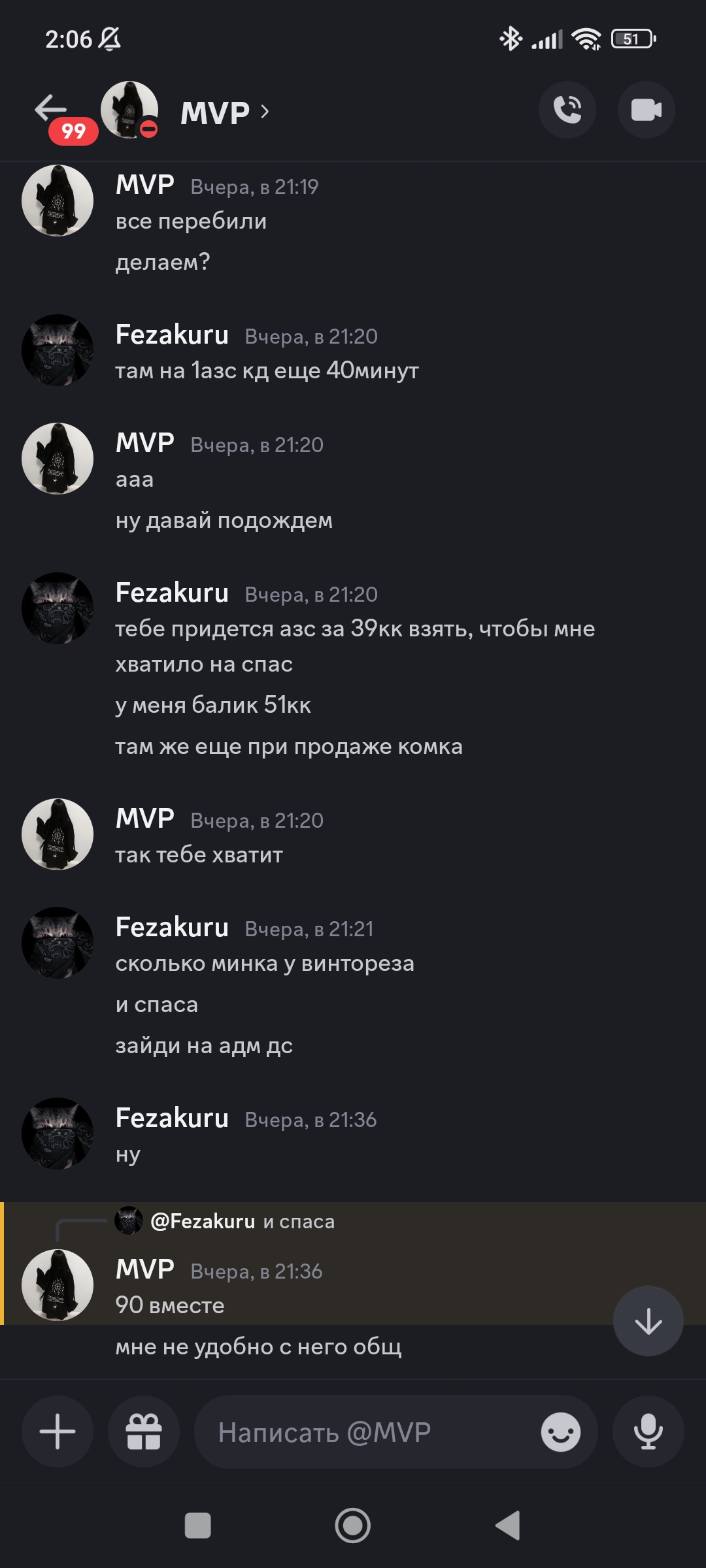Start a video call with MVP
The height and width of the screenshot is (1568, 706).
(x=646, y=110)
